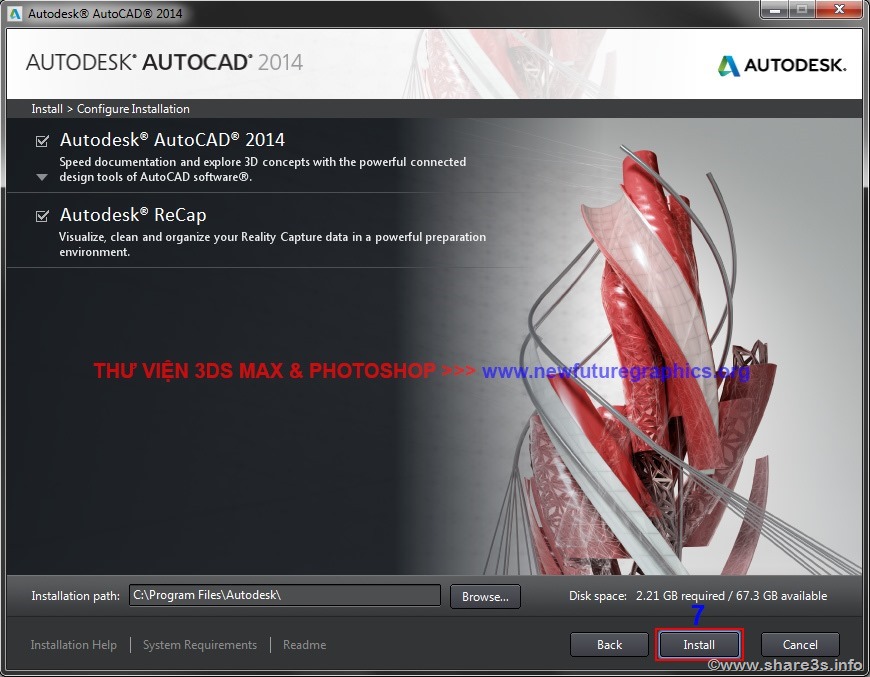Select the 'Autodesk® ReCap' product title
The image size is (870, 677).
click(x=133, y=215)
